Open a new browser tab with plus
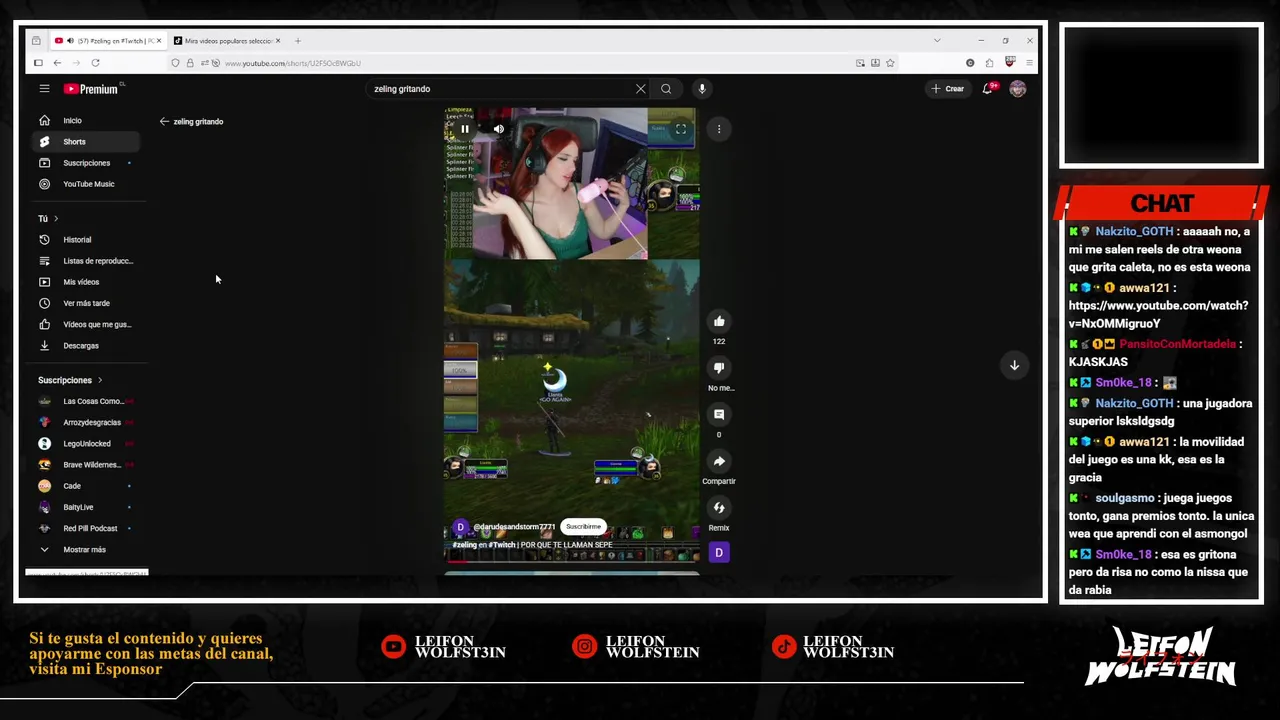Image resolution: width=1280 pixels, height=720 pixels. (x=297, y=41)
